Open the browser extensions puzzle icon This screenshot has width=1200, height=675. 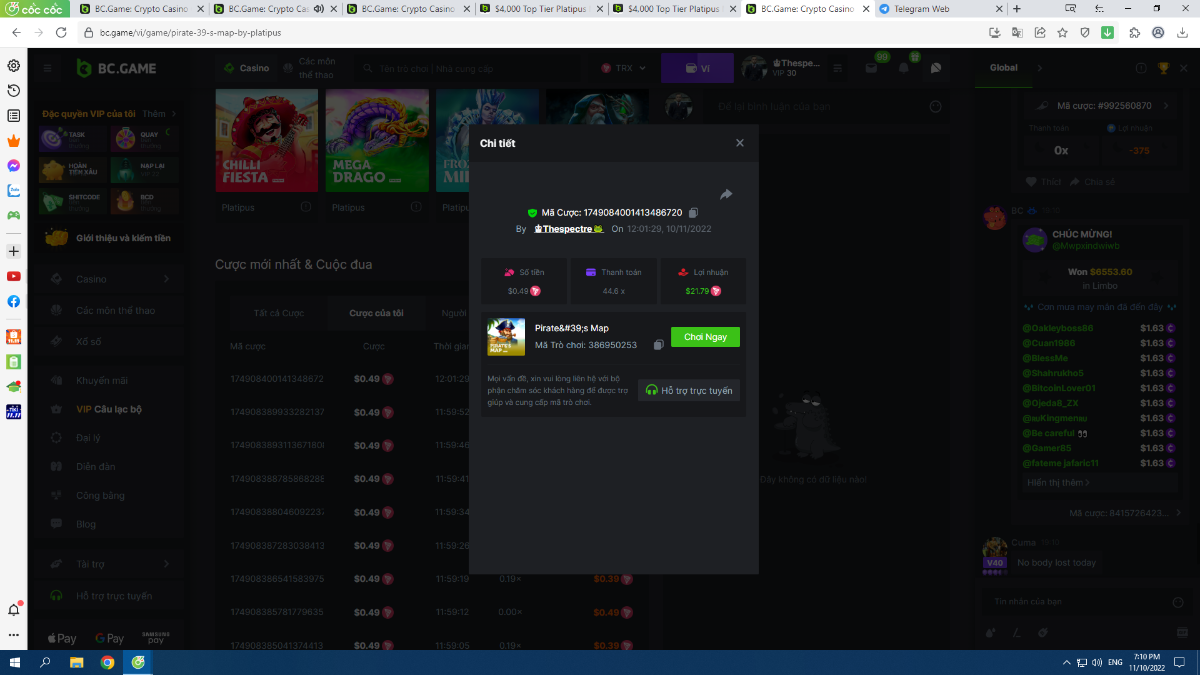tap(1134, 32)
